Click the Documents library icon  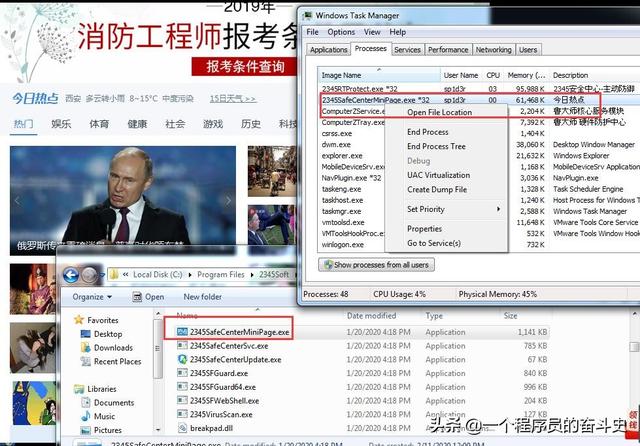click(86, 402)
